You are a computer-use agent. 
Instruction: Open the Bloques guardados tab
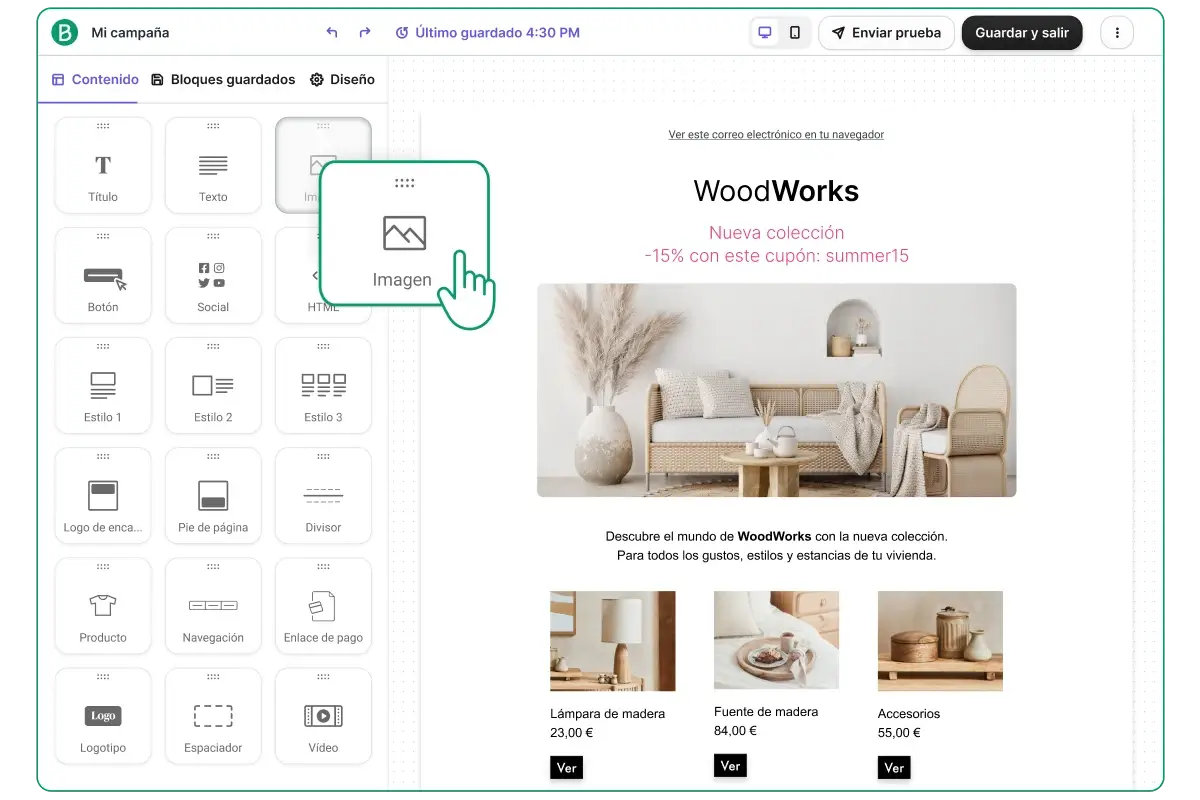coord(223,80)
